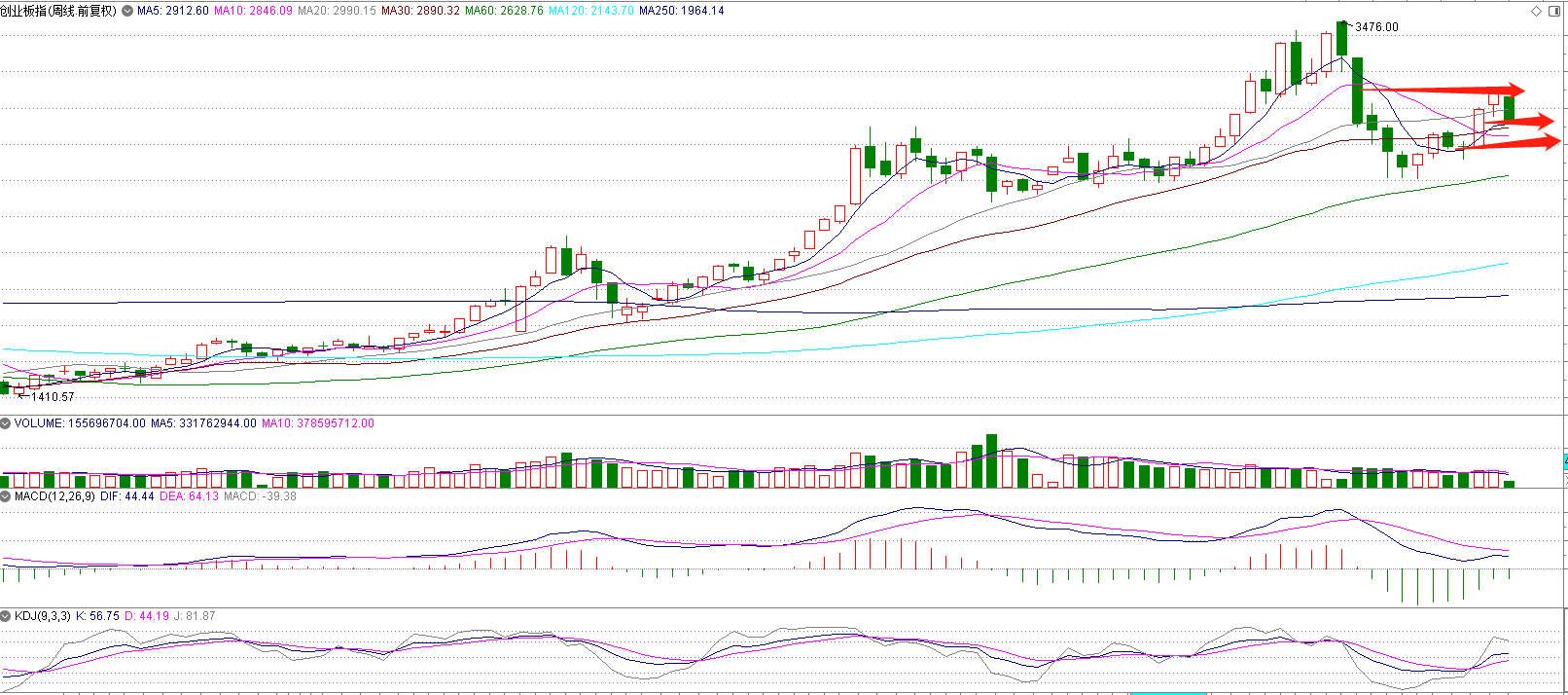
Task: Click the diamond icon at chart top-right
Action: tap(1537, 11)
